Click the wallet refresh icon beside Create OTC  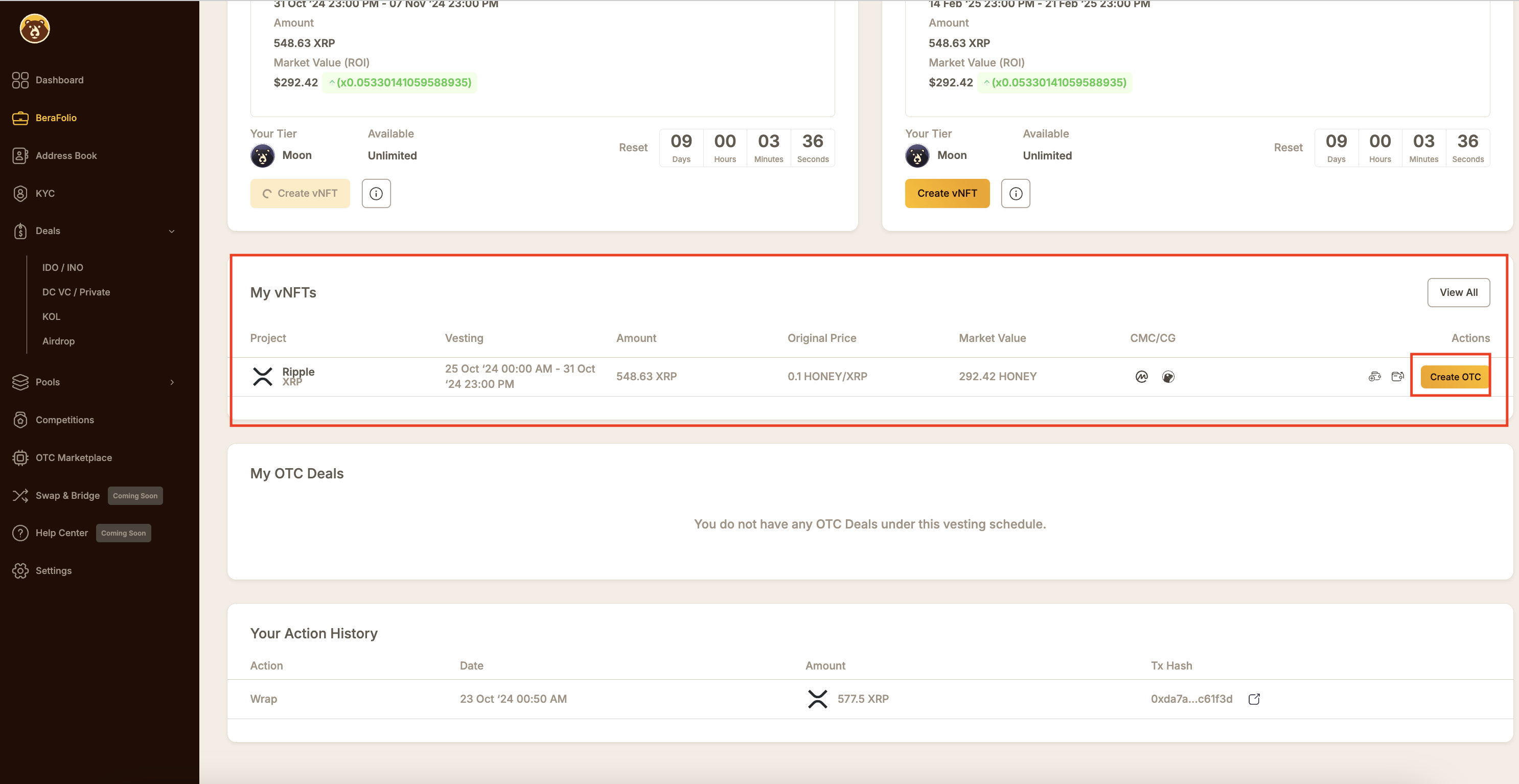[x=1397, y=377]
